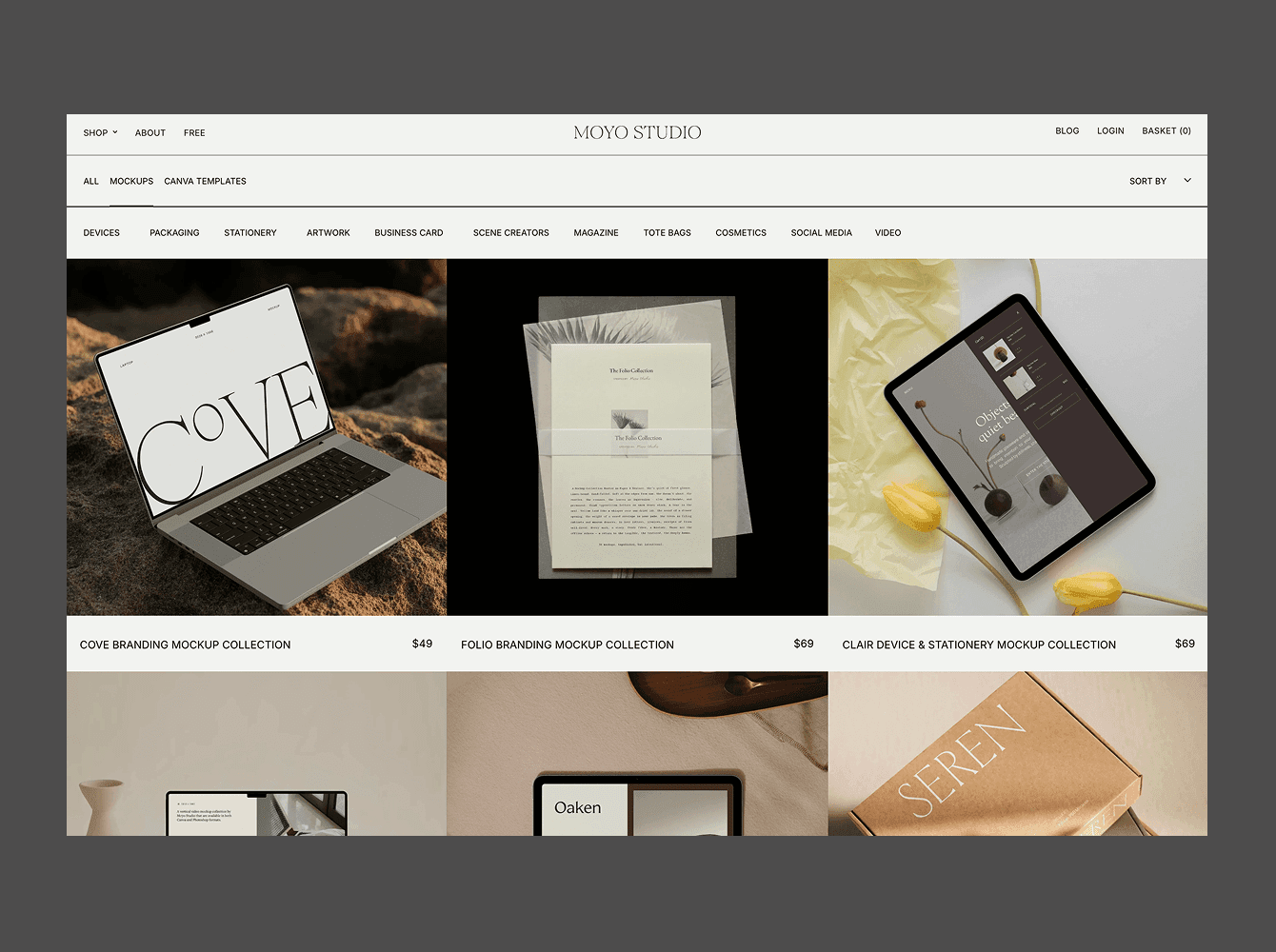1276x952 pixels.
Task: Expand the SORT BY options
Action: [x=1146, y=180]
